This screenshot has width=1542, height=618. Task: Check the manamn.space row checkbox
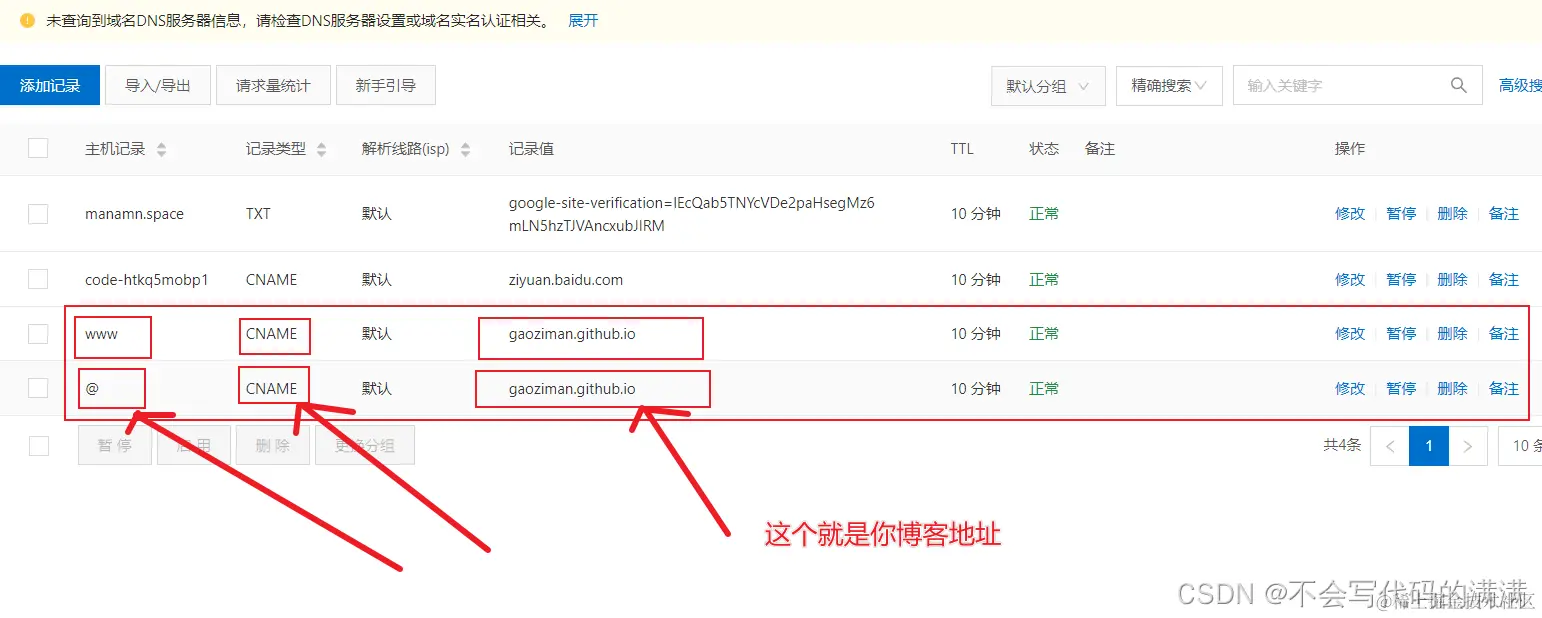click(x=38, y=214)
